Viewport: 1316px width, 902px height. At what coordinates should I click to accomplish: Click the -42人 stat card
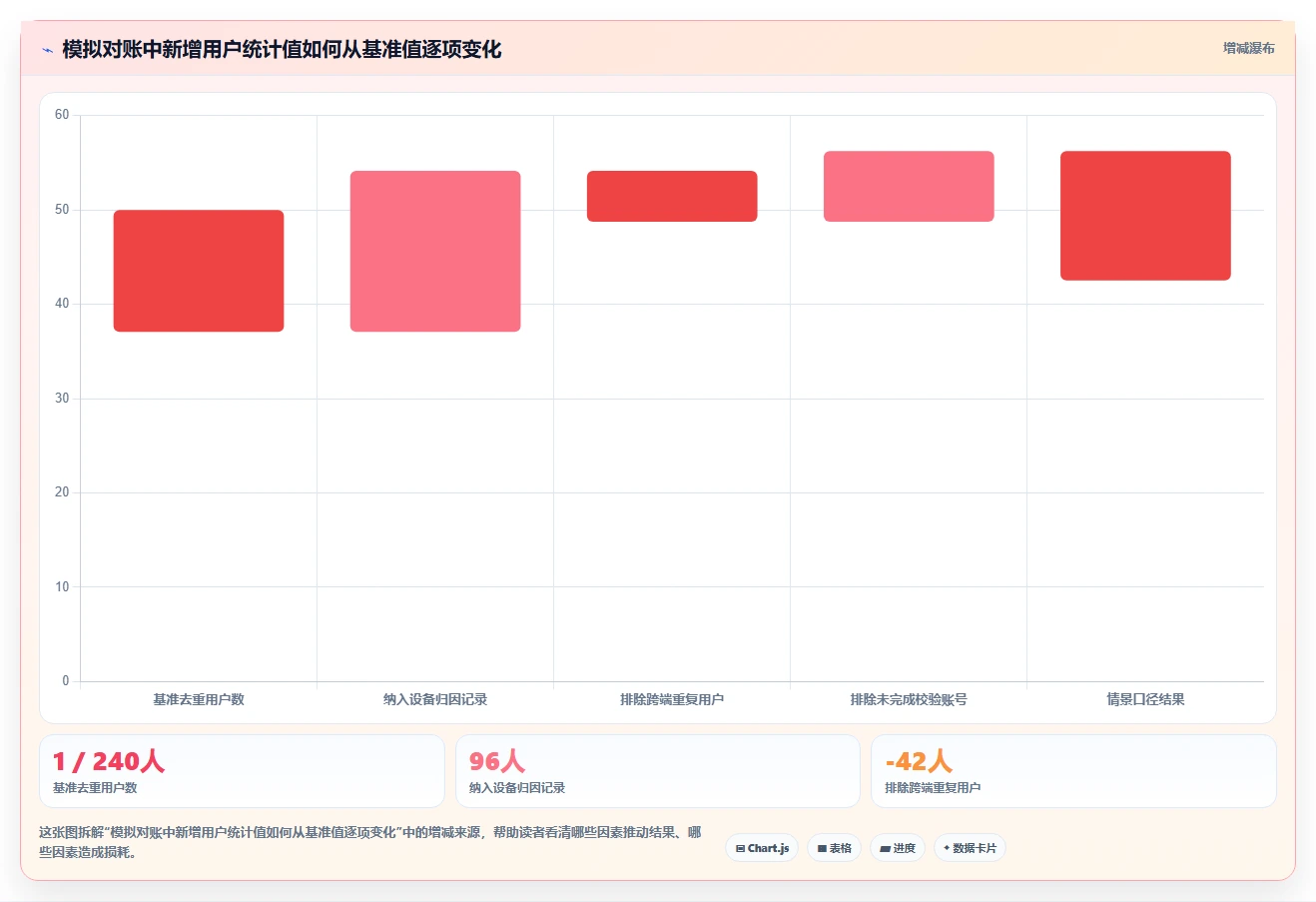click(x=1073, y=771)
